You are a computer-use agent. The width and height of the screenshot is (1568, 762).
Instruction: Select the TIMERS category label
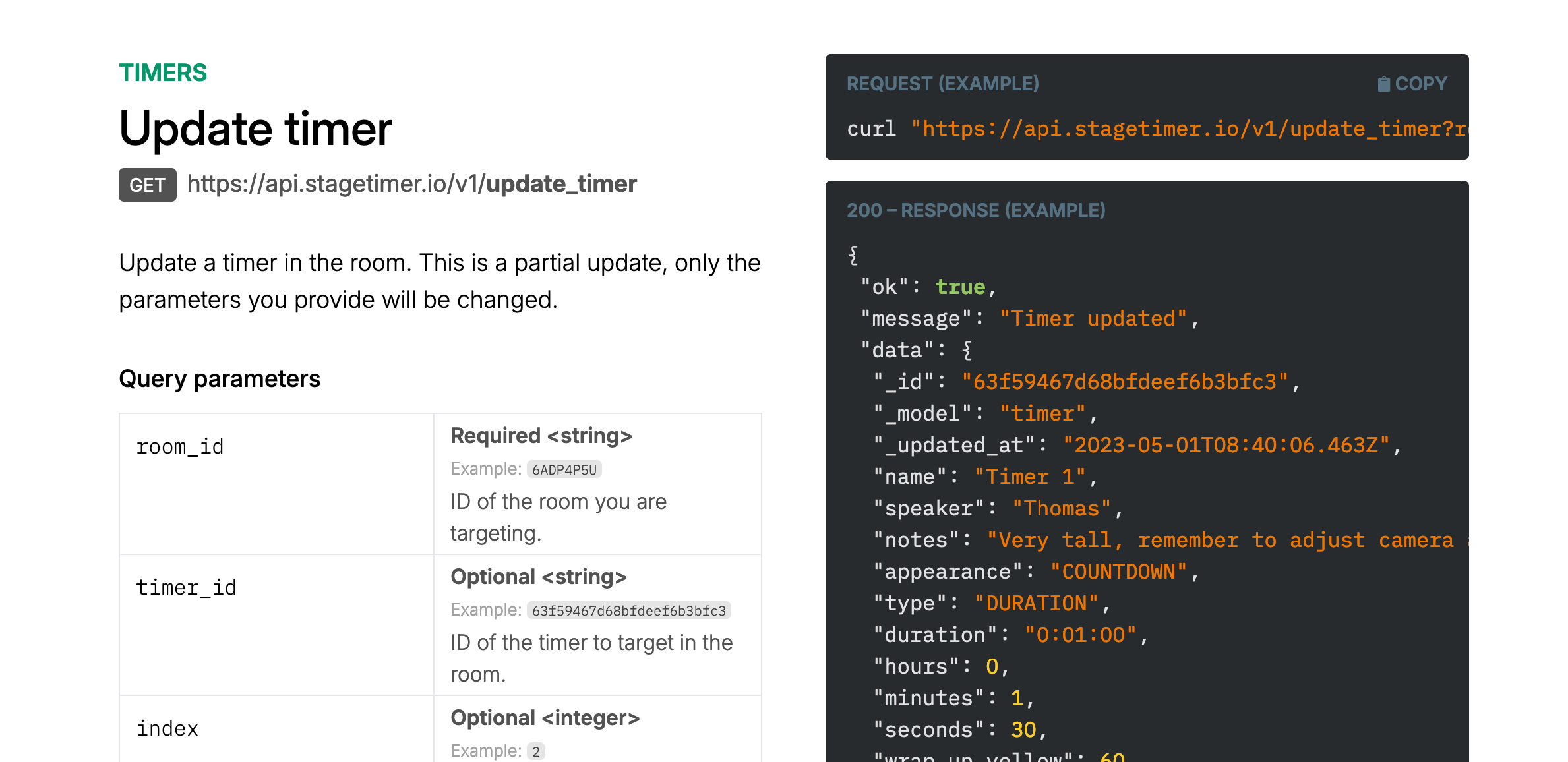click(163, 73)
